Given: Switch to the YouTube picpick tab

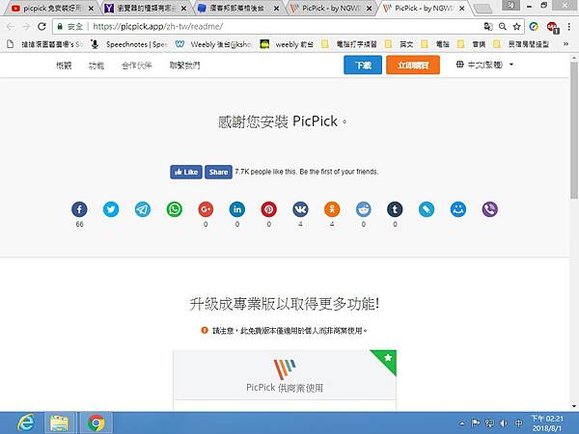Looking at the screenshot, I should pyautogui.click(x=52, y=8).
